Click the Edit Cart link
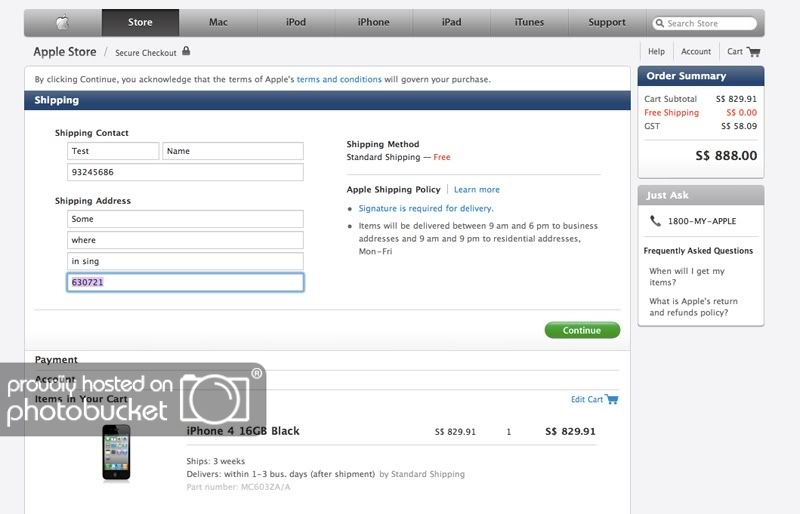Viewport: 800px width, 514px height. pos(587,399)
